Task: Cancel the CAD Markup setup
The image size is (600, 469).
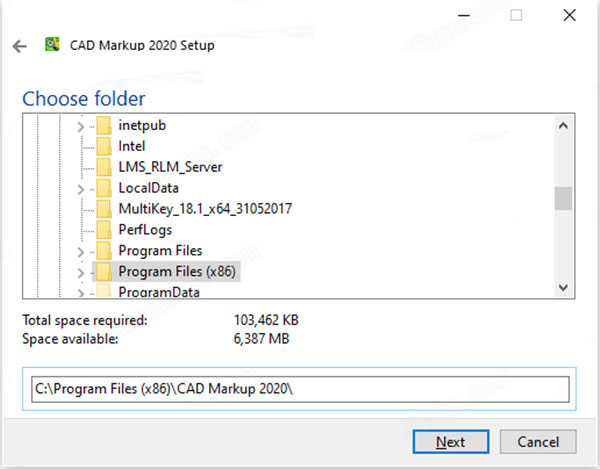Action: pyautogui.click(x=538, y=442)
